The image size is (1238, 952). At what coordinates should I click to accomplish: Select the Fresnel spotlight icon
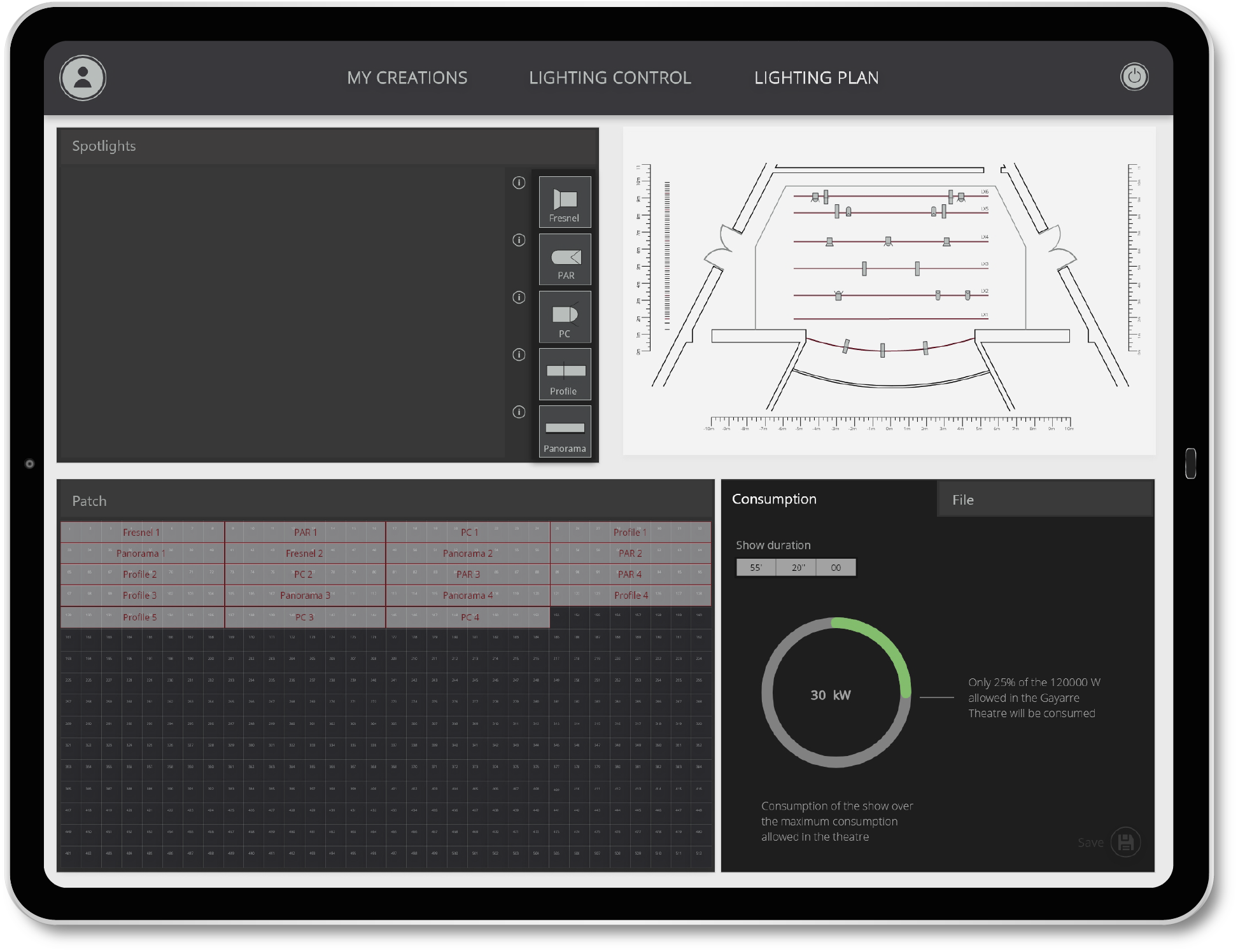point(565,202)
